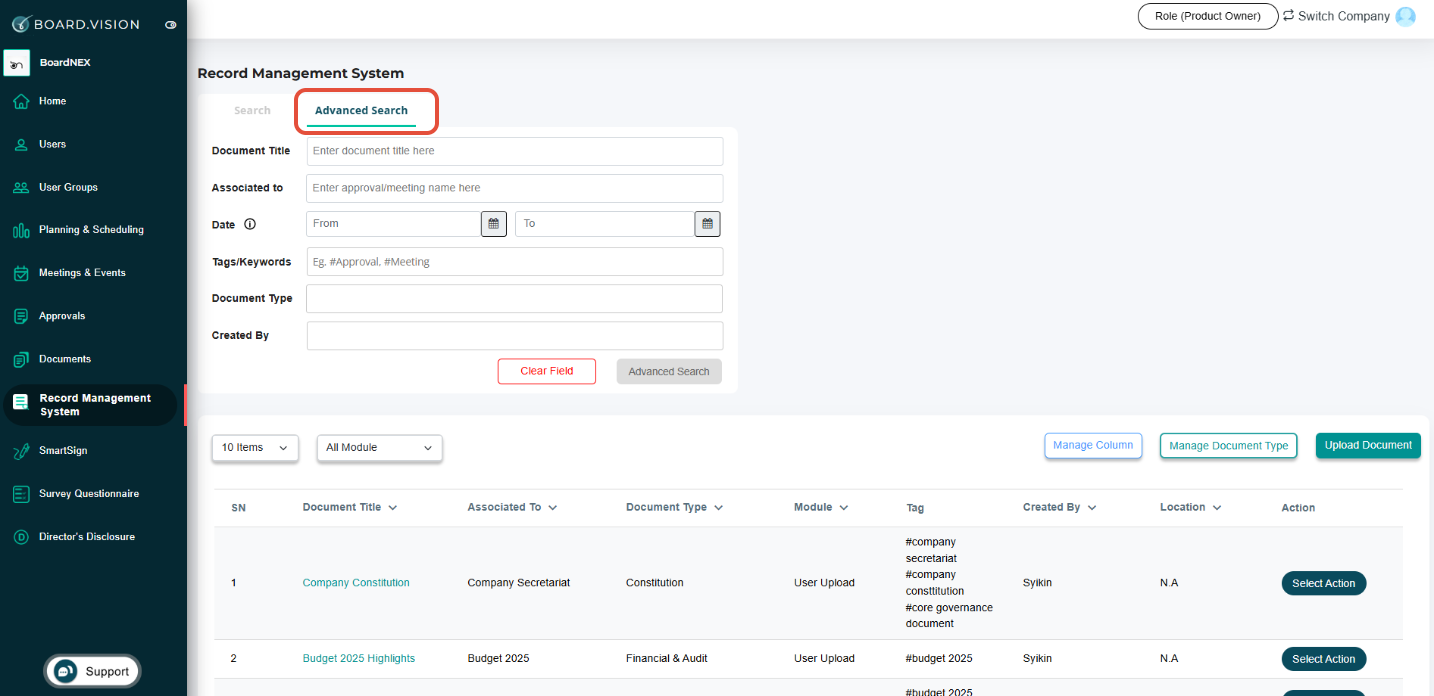The image size is (1434, 696).
Task: Click Manage Document Type button
Action: tap(1229, 446)
